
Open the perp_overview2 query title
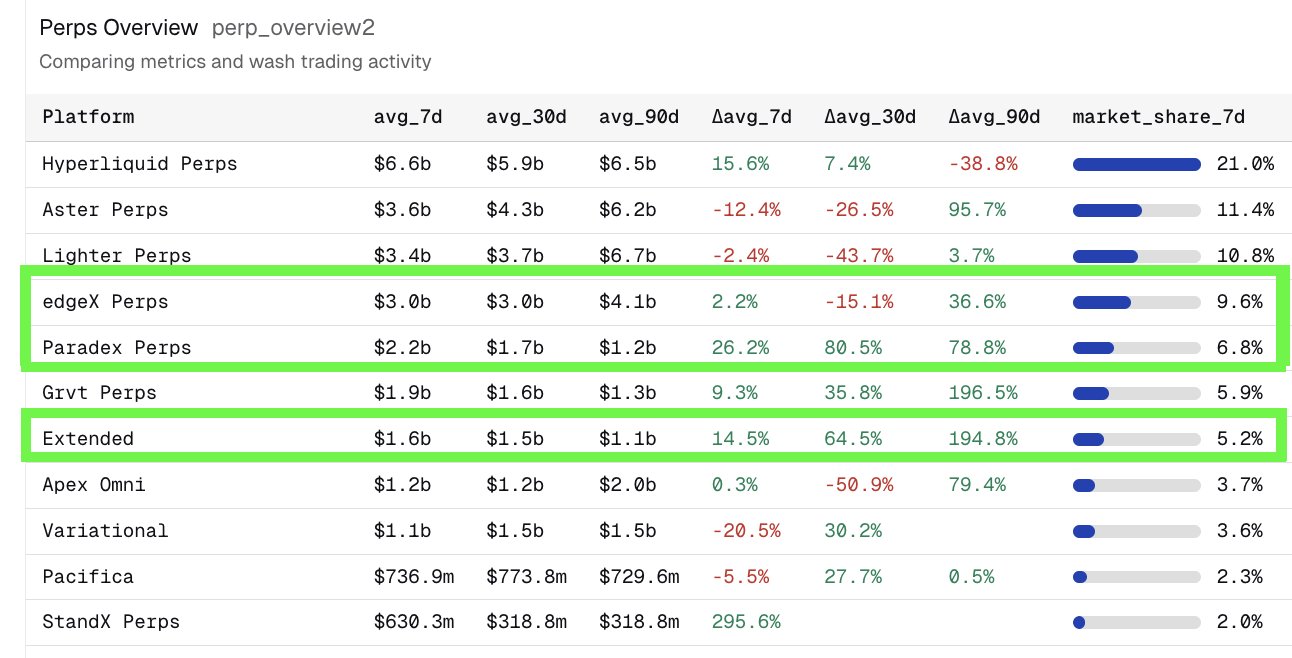pos(293,27)
